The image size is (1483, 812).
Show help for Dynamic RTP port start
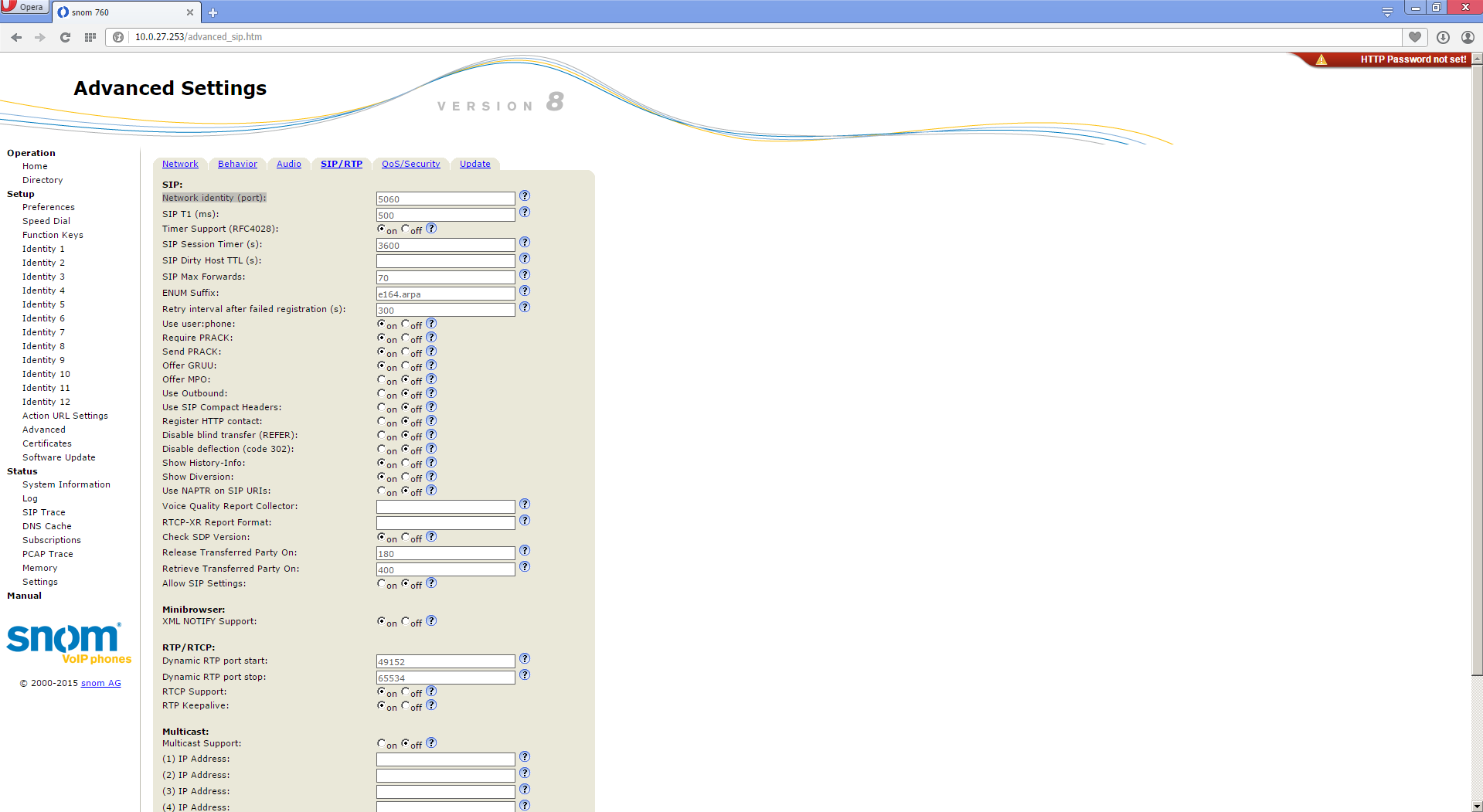(525, 659)
